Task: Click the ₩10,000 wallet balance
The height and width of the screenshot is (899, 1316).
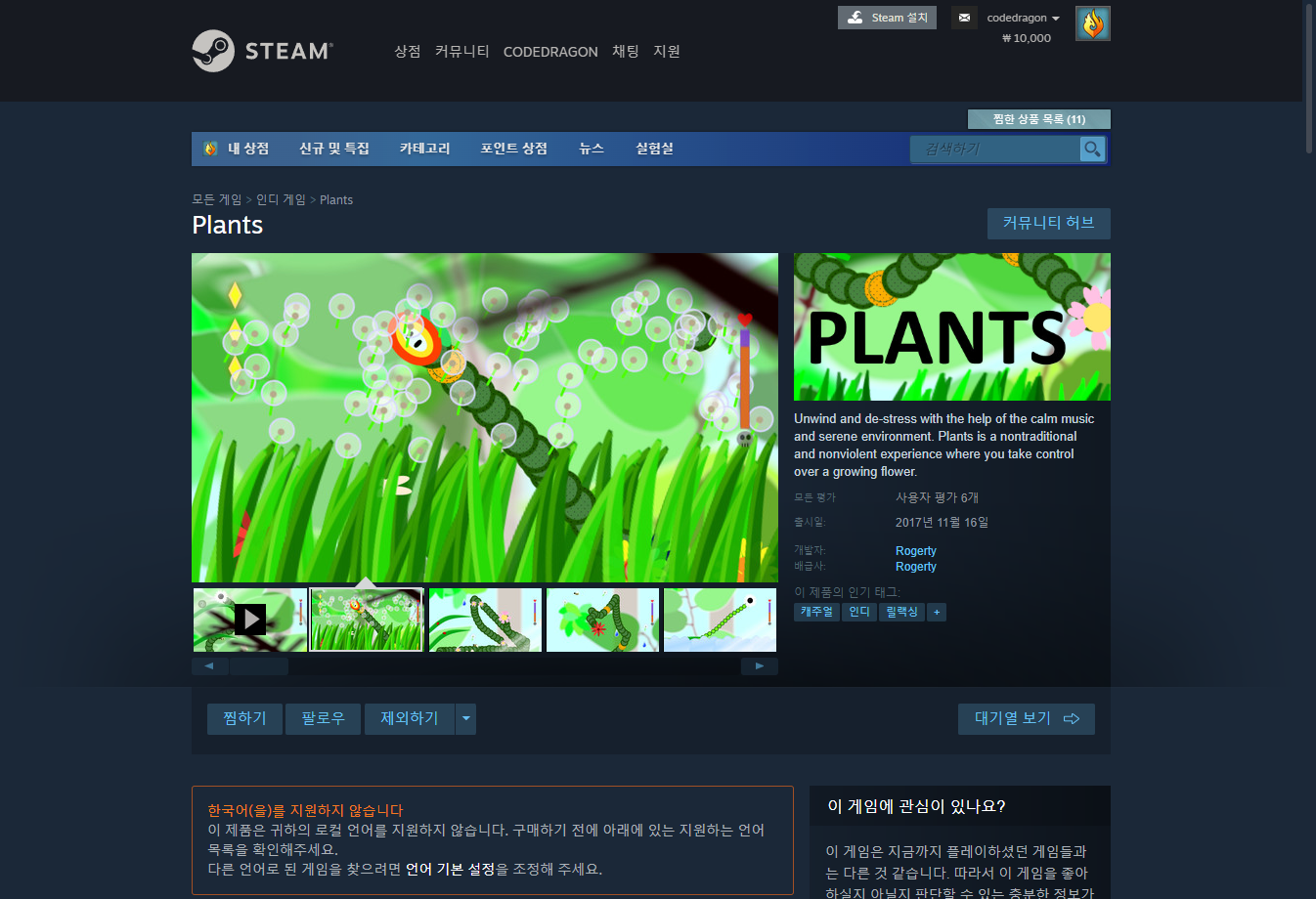Action: click(1027, 38)
